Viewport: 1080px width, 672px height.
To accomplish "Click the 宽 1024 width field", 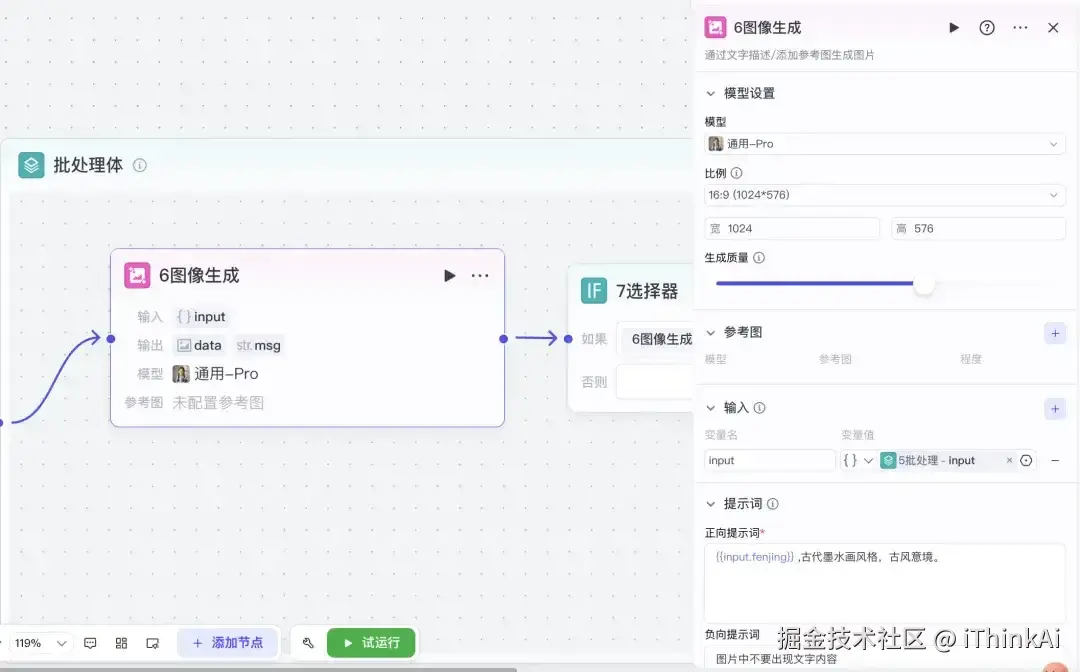I will 792,229.
